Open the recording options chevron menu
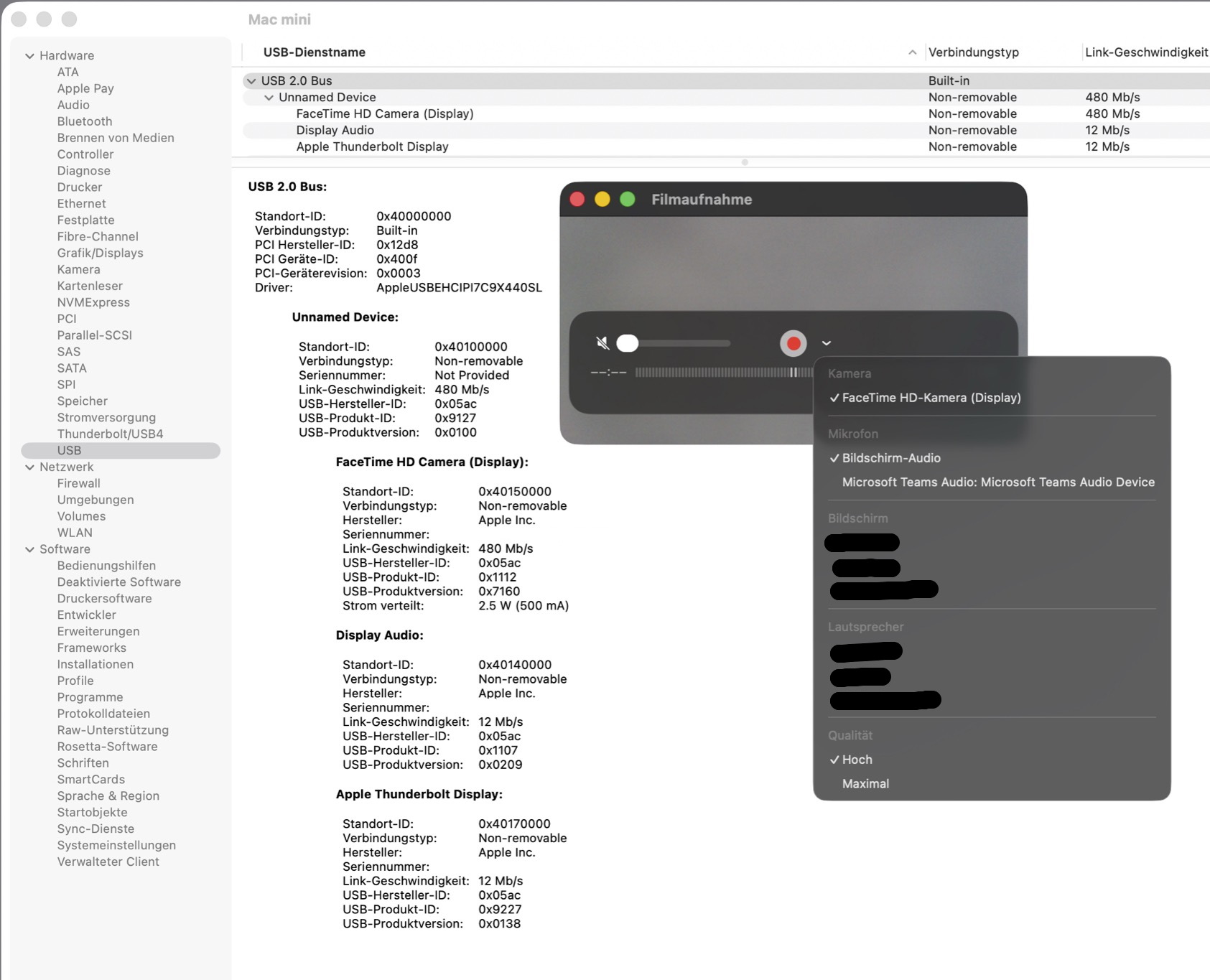The height and width of the screenshot is (980, 1210). click(x=827, y=344)
